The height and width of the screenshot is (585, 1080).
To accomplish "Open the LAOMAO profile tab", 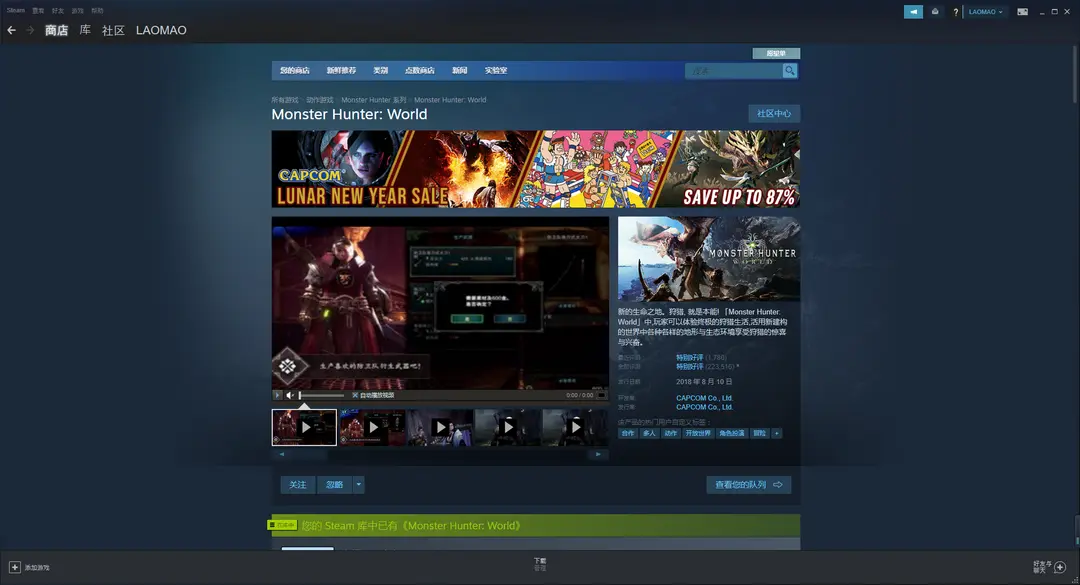I will point(161,30).
